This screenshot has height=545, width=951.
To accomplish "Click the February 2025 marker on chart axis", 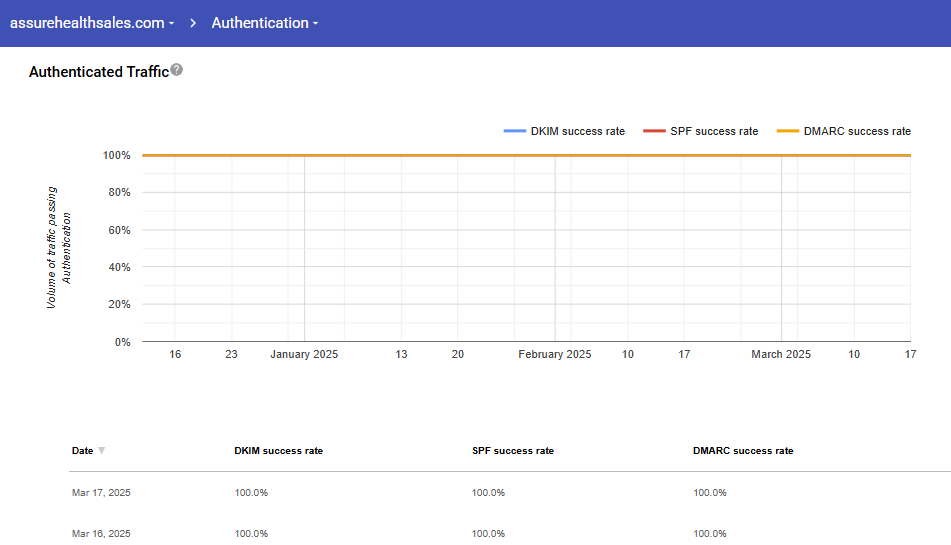I will click(554, 354).
